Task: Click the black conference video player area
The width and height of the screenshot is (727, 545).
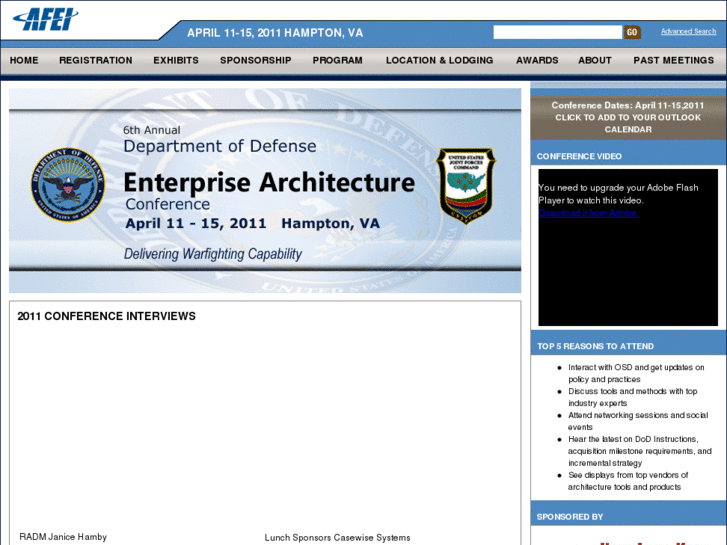Action: pyautogui.click(x=628, y=247)
